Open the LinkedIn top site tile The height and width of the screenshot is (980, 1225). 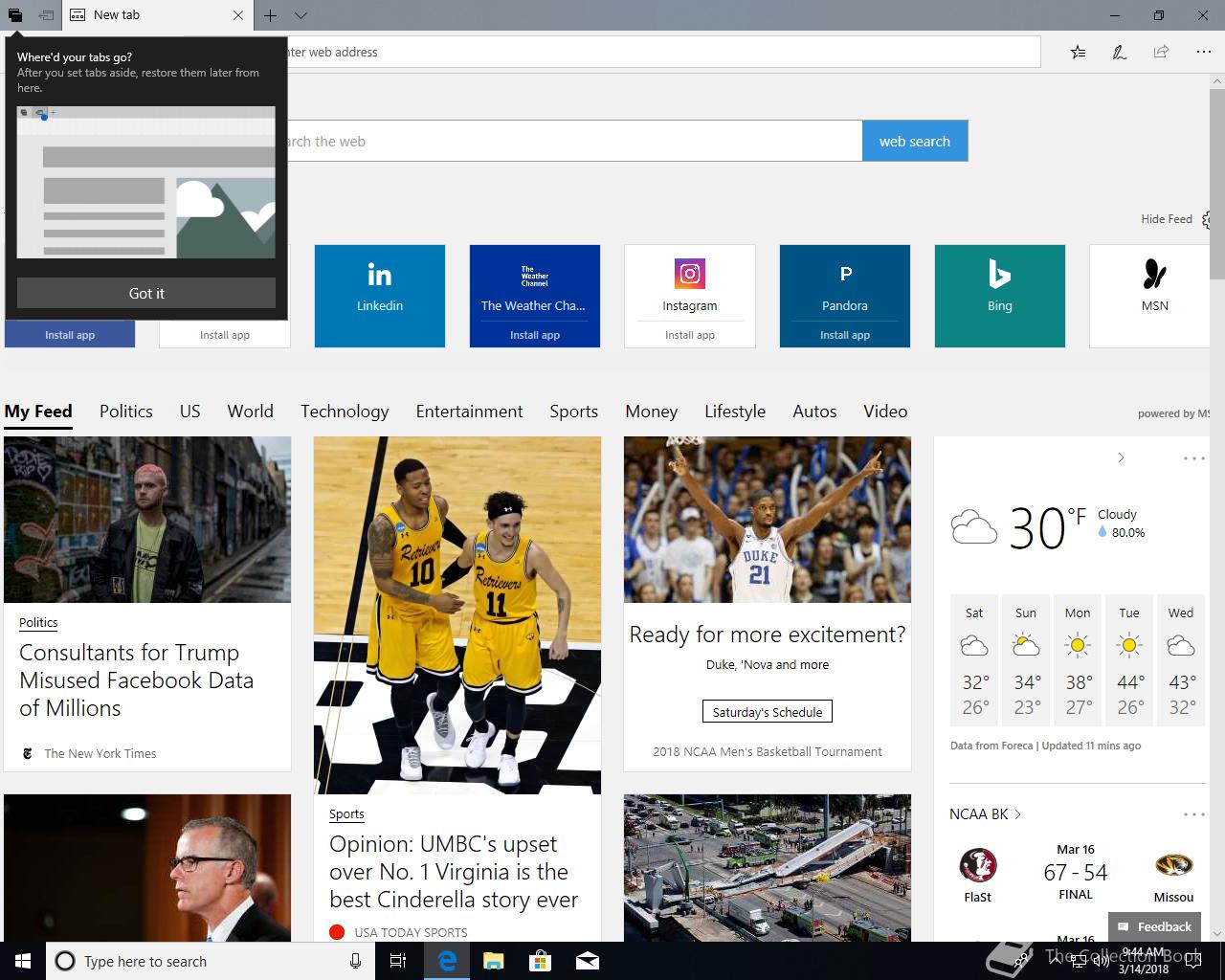pyautogui.click(x=380, y=296)
